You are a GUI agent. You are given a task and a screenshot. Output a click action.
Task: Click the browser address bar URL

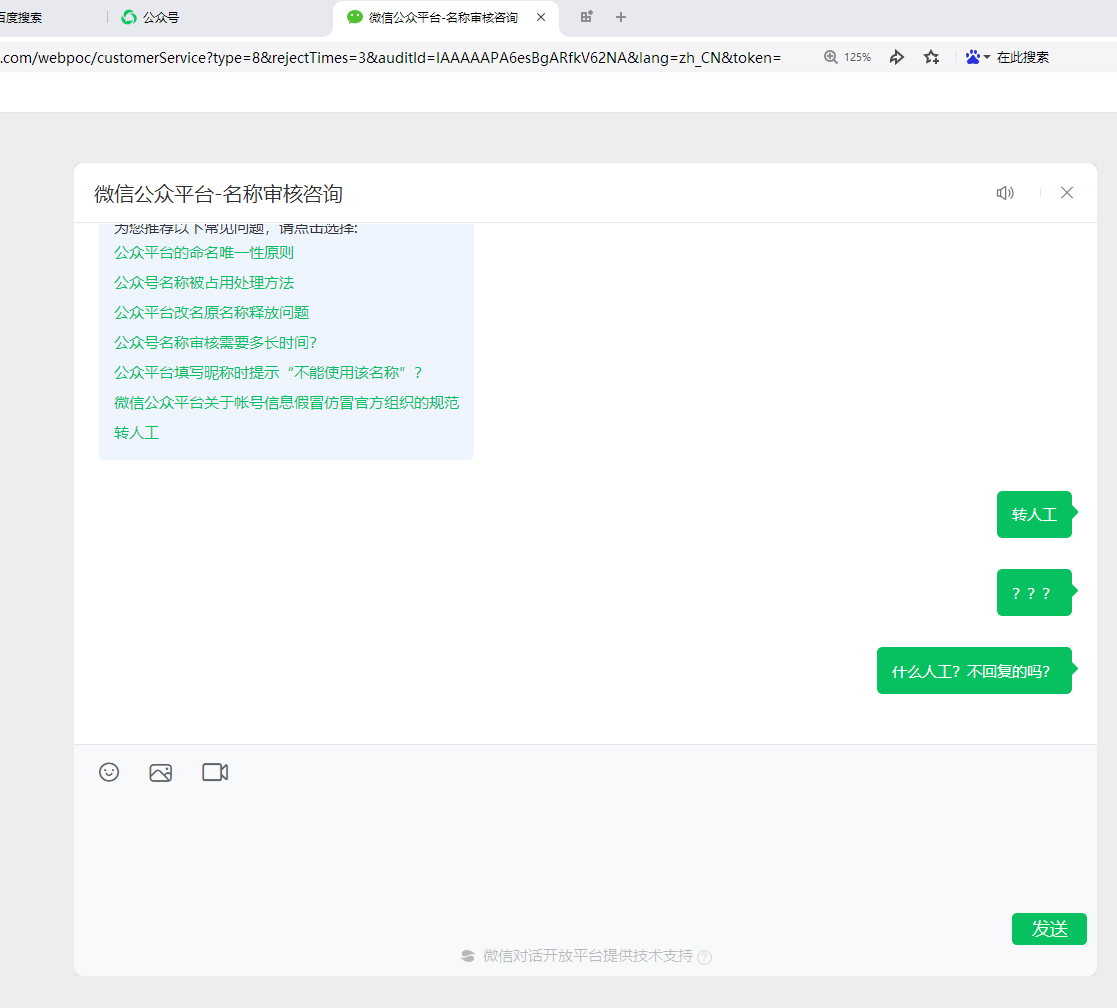[x=390, y=58]
